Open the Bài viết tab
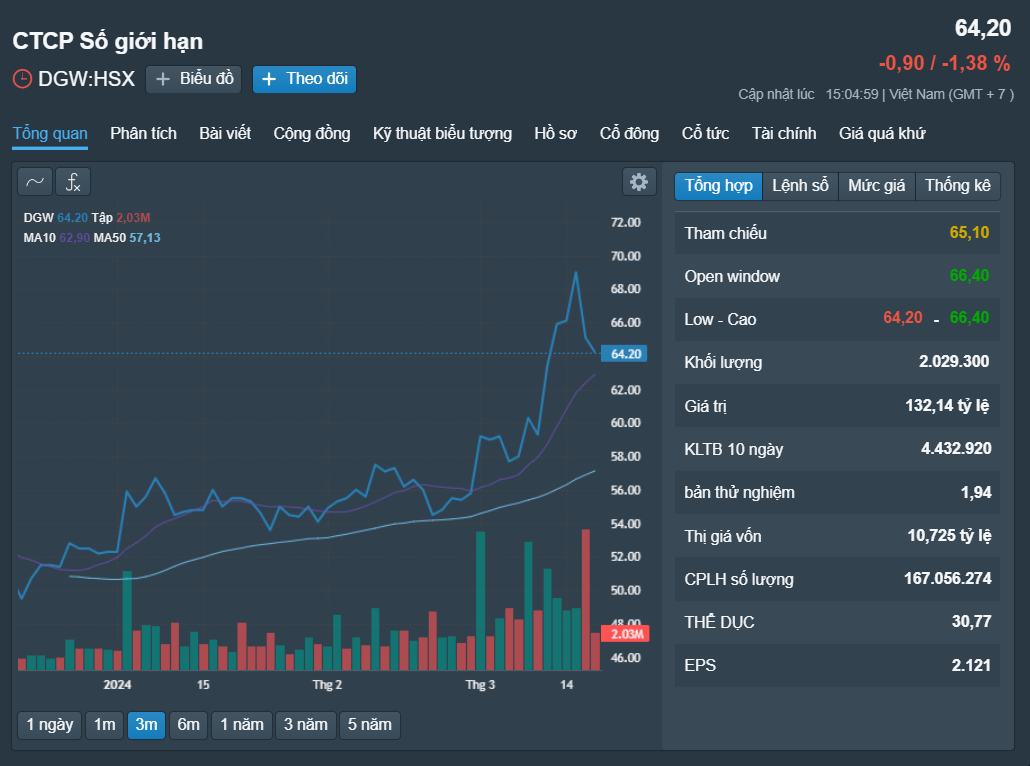Screen dimensions: 1030x766 pos(225,133)
